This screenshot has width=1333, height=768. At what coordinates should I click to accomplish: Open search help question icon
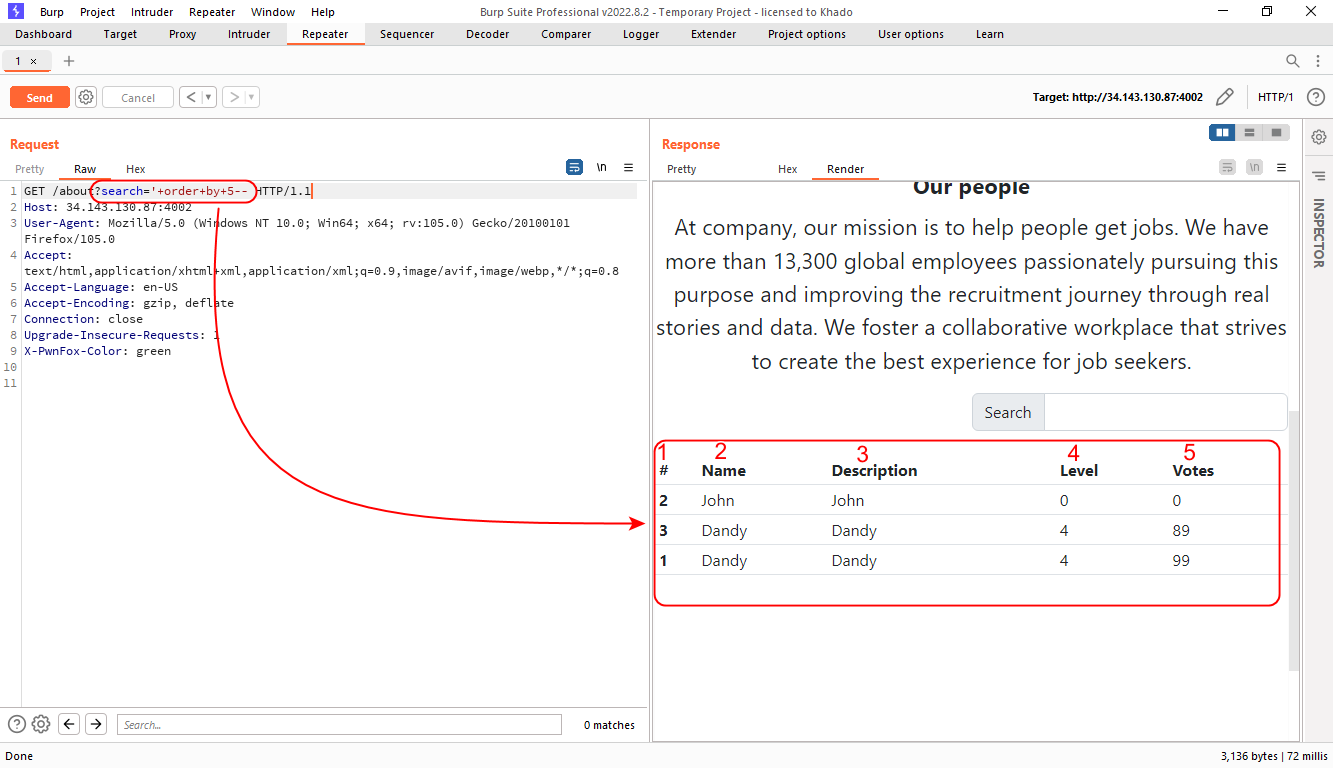tap(17, 724)
